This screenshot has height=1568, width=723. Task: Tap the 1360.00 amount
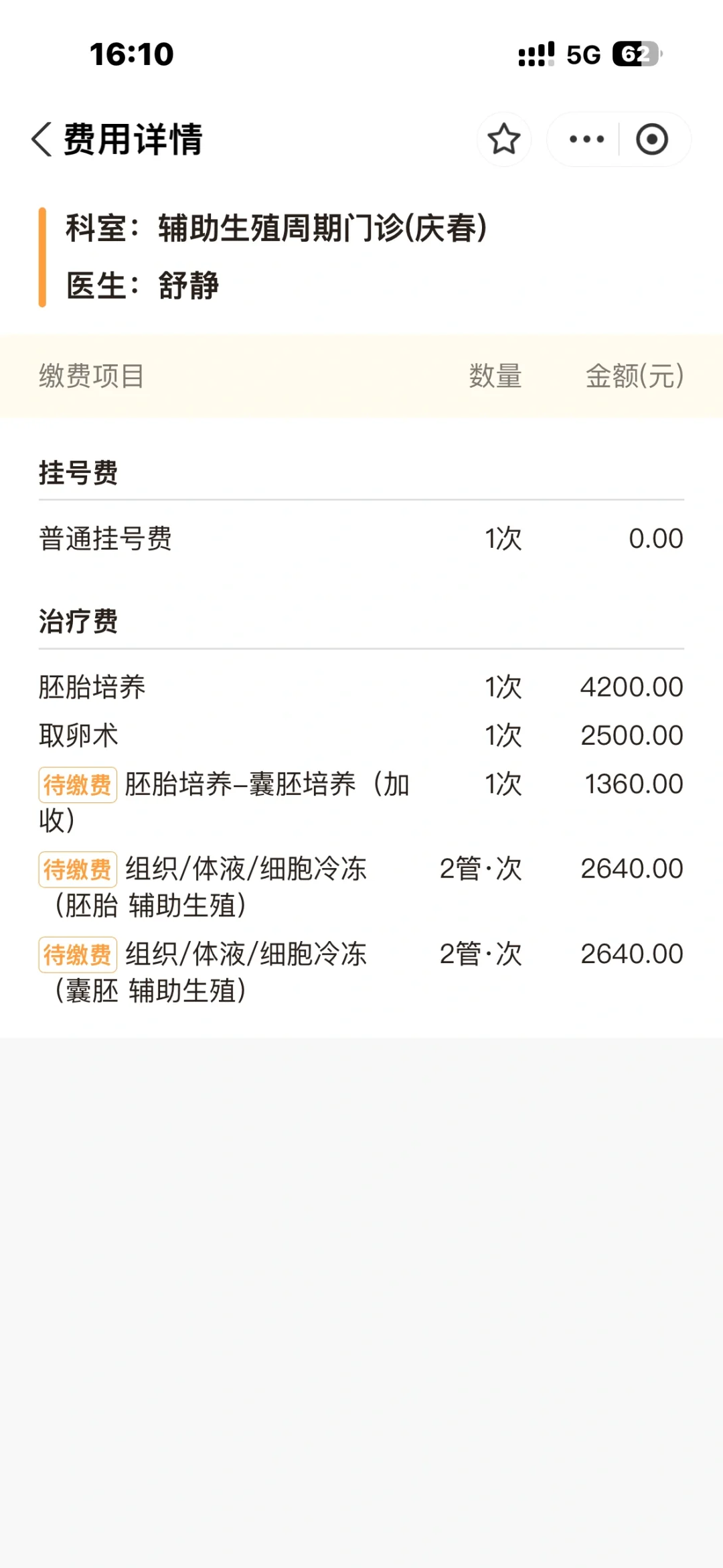633,784
